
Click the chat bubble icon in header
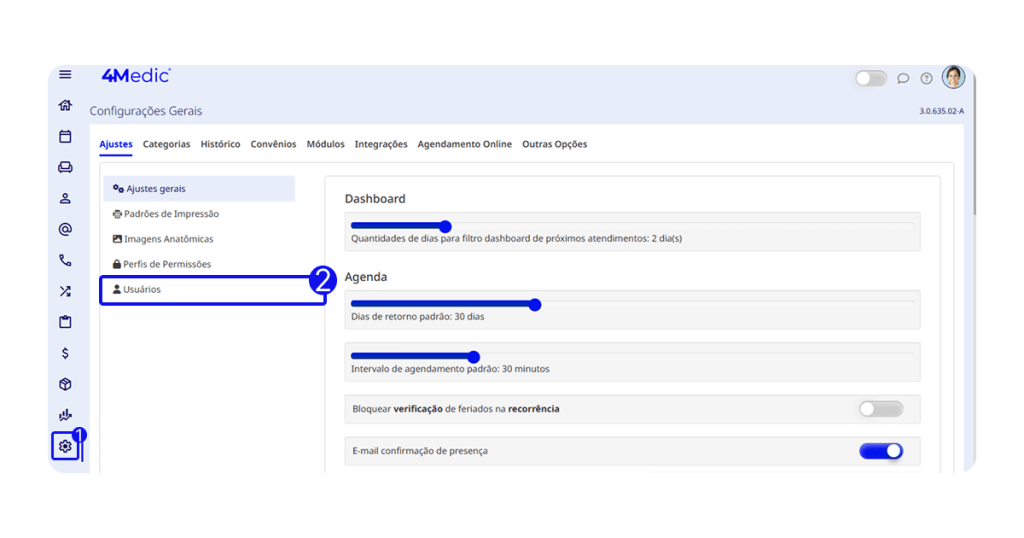[x=903, y=78]
